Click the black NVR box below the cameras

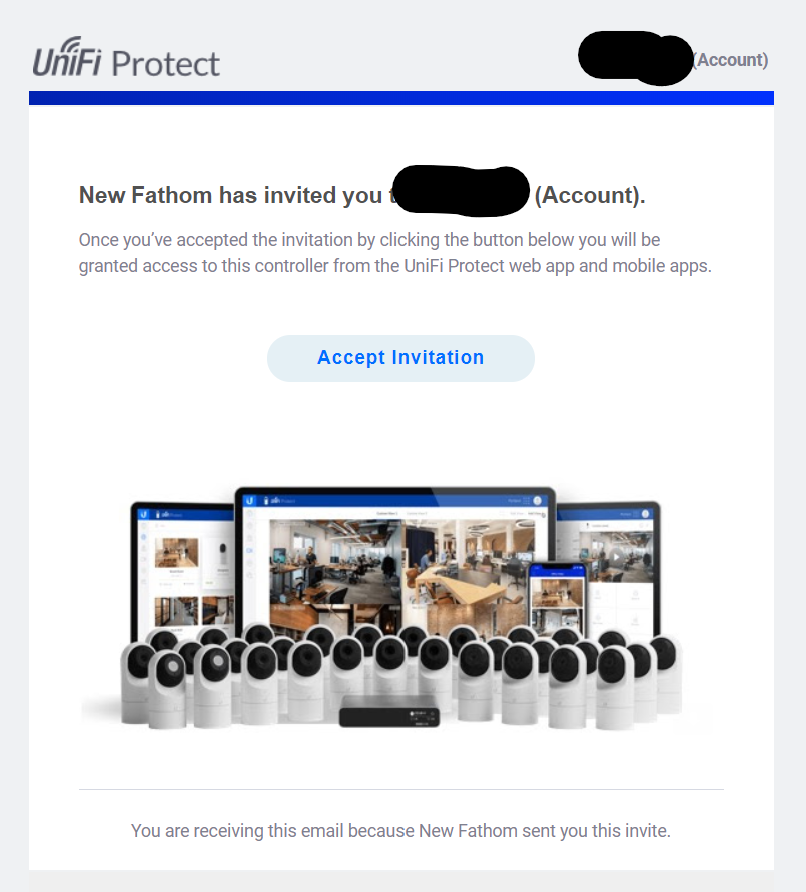point(390,711)
